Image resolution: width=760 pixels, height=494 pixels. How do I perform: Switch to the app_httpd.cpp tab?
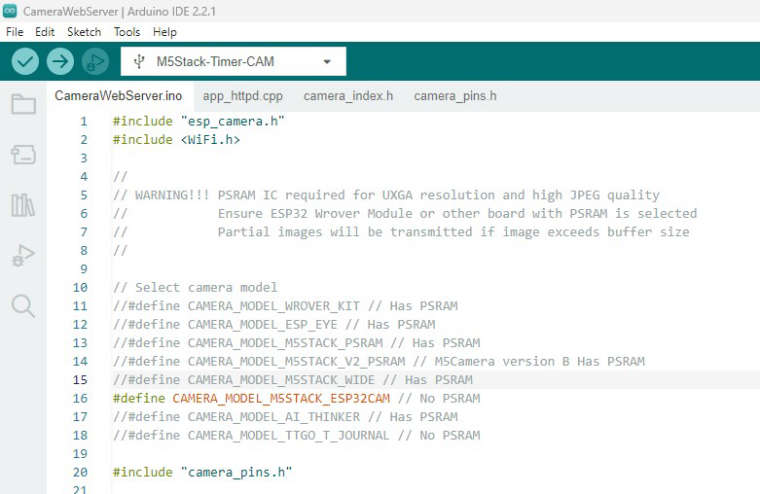[243, 96]
